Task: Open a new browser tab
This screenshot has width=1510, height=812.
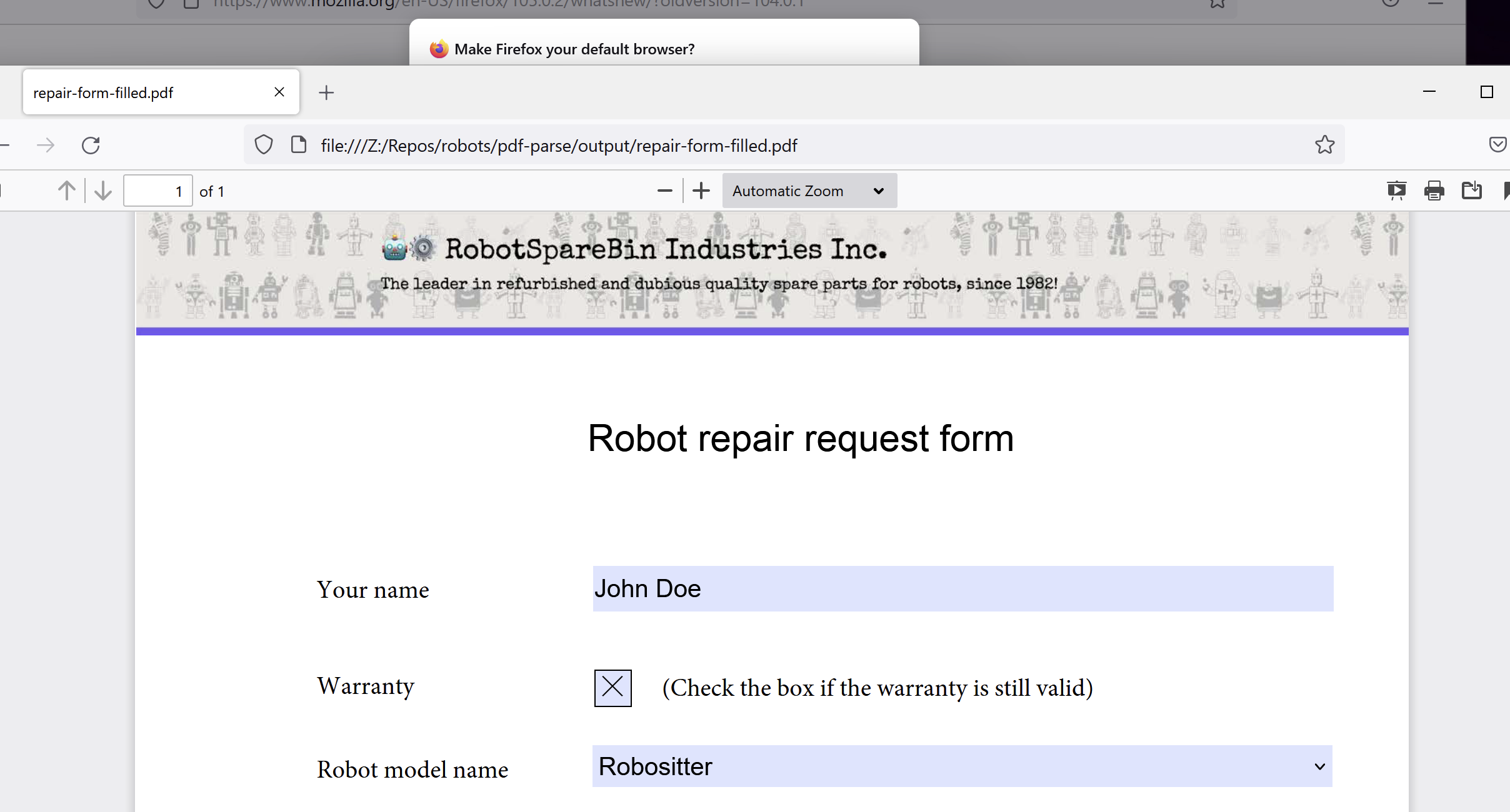Action: click(x=327, y=92)
